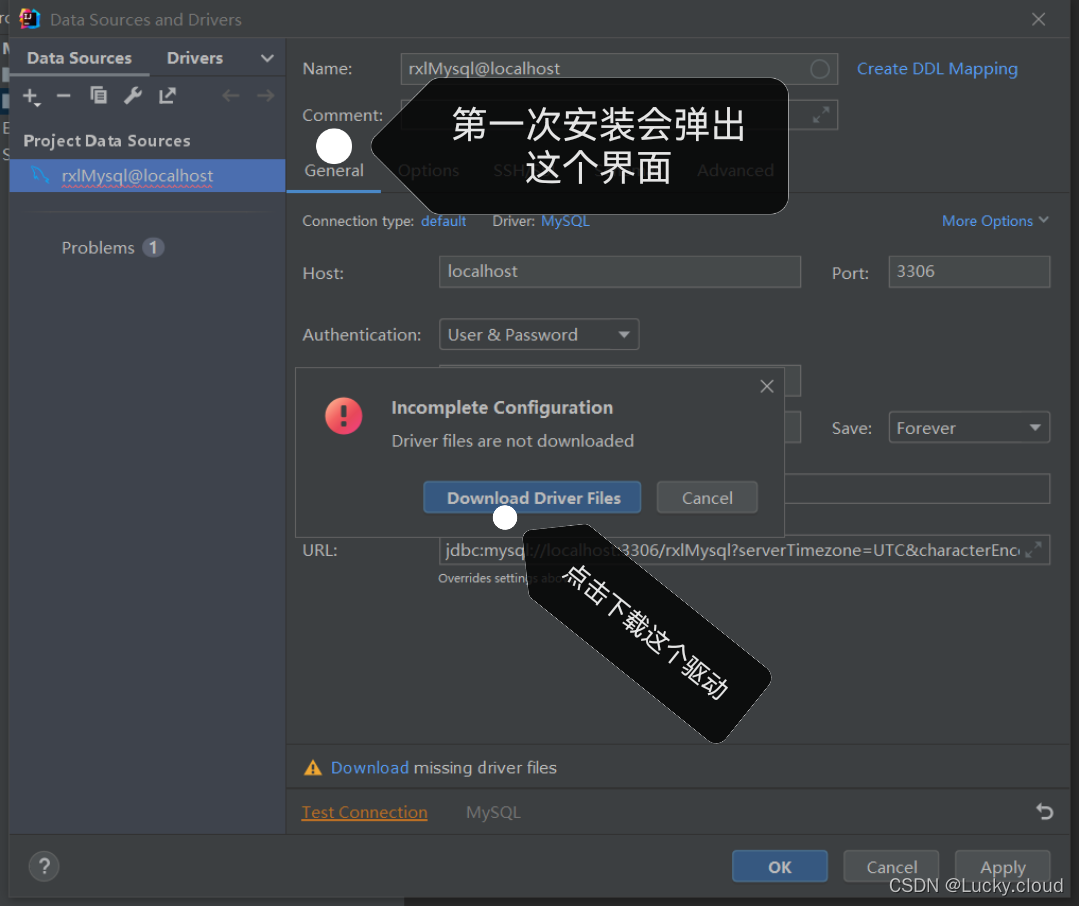Navigate back with the left arrow
Screen dimensions: 1079x906
[x=231, y=96]
